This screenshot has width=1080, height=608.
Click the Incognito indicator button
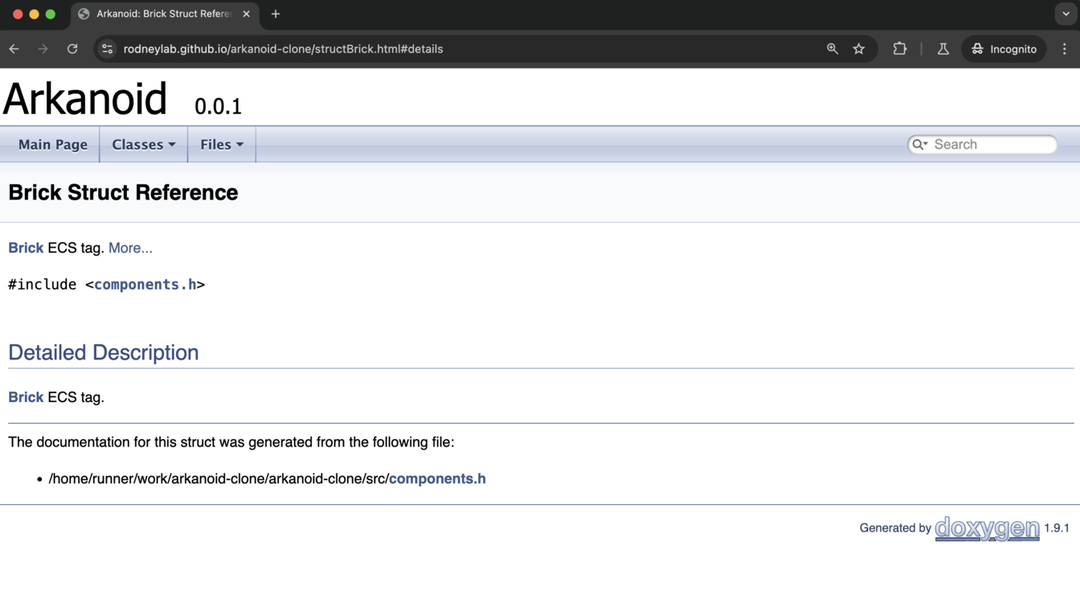(x=1004, y=49)
